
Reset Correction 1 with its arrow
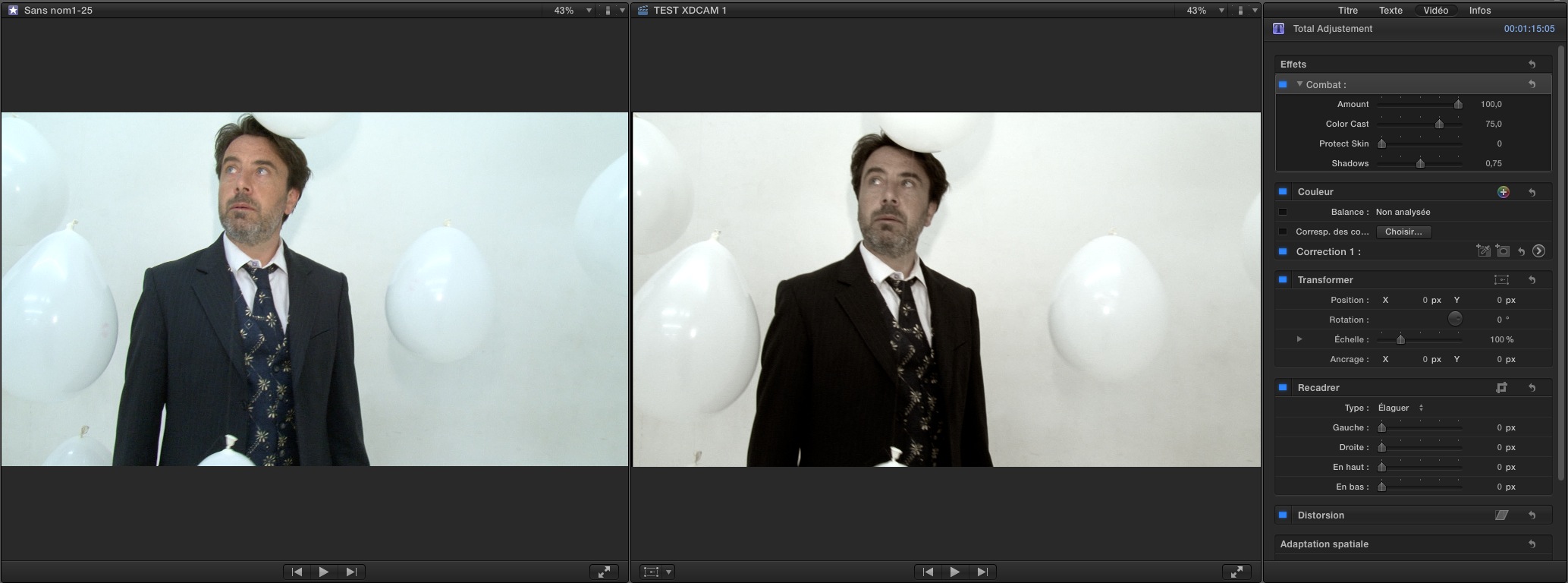1521,251
